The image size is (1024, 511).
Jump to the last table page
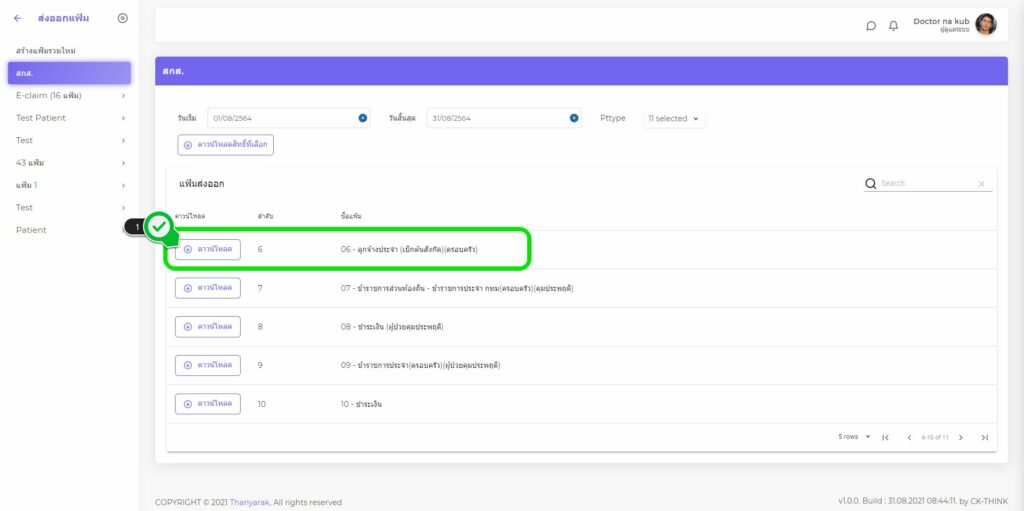984,437
